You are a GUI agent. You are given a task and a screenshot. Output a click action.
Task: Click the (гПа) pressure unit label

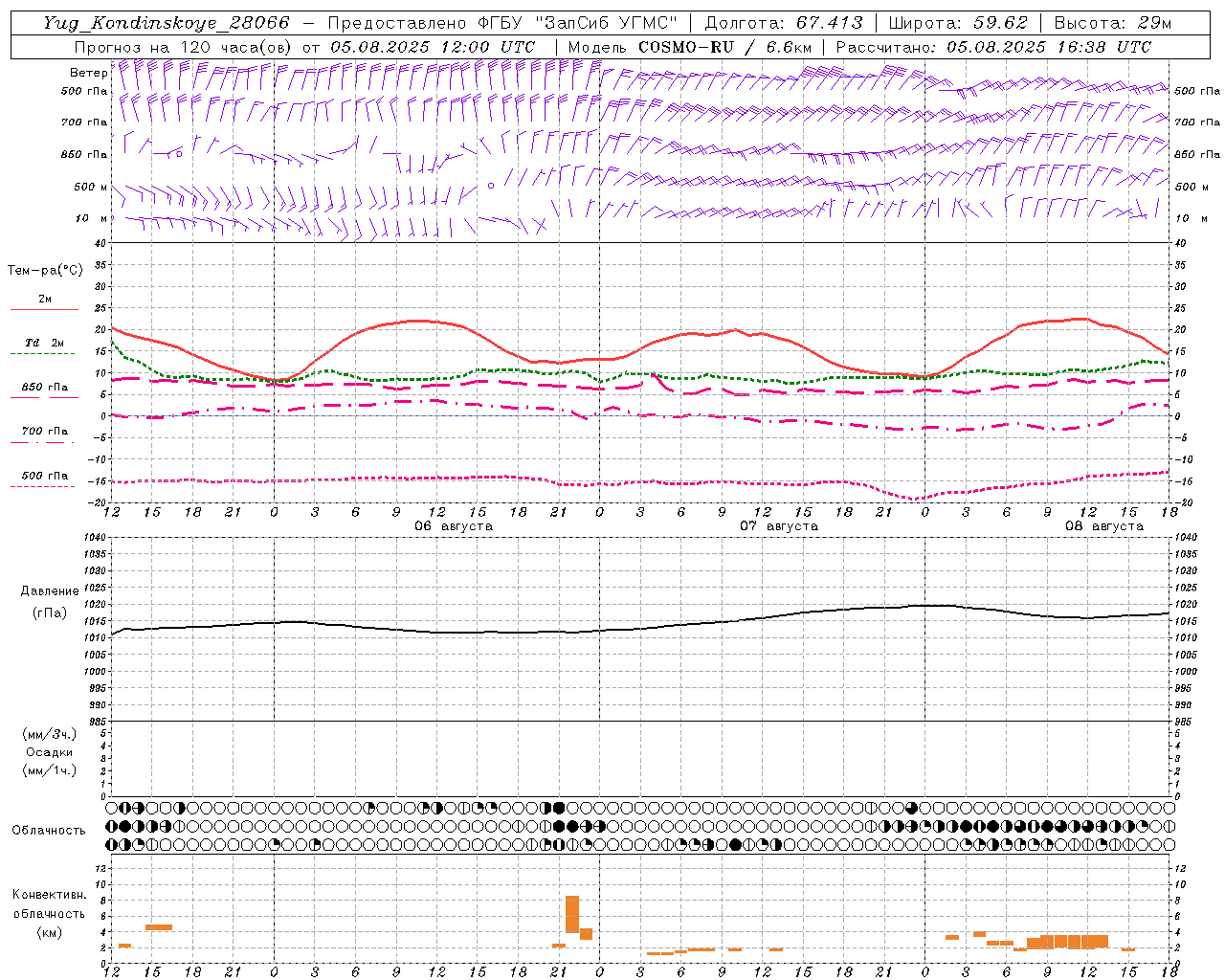50,613
